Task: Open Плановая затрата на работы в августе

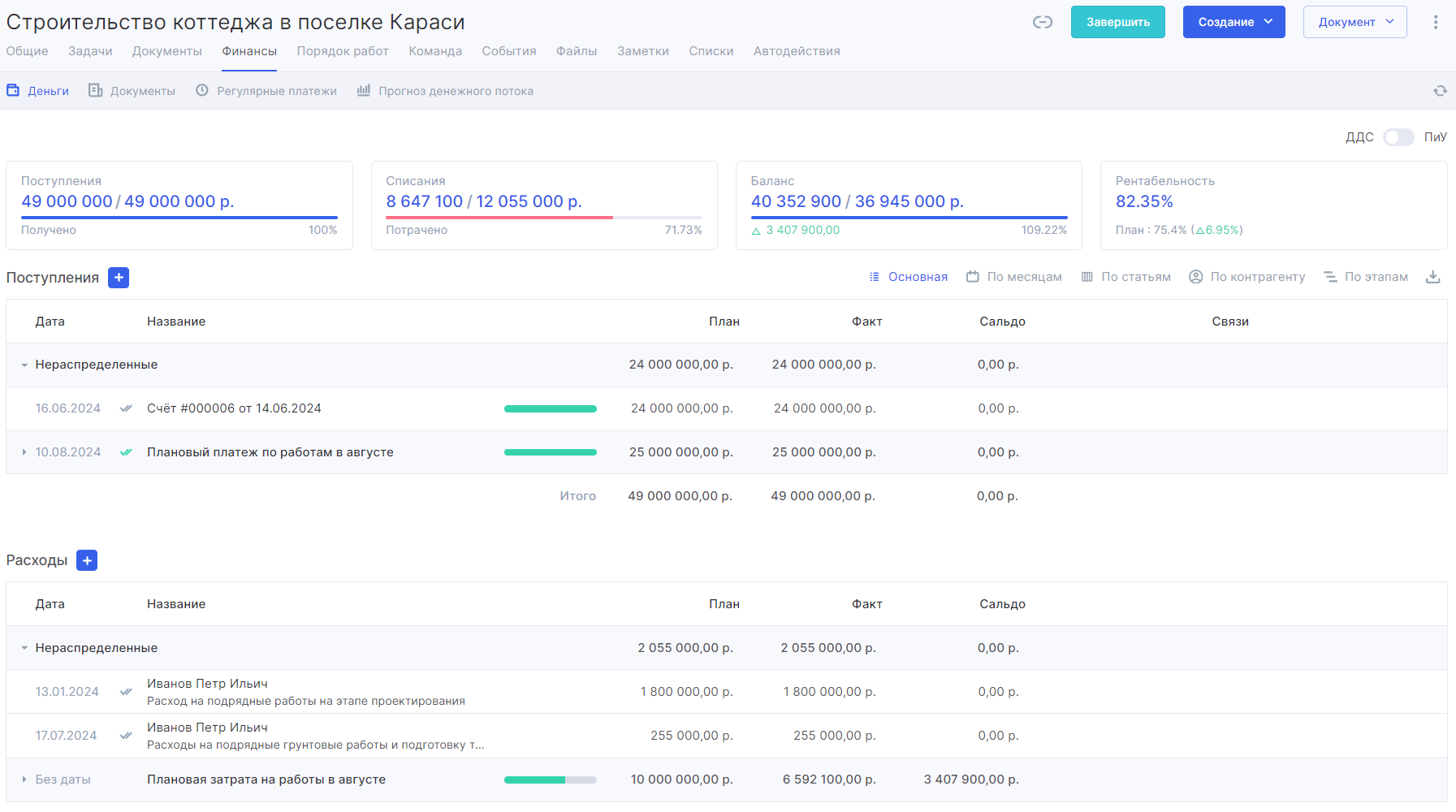Action: click(x=266, y=780)
